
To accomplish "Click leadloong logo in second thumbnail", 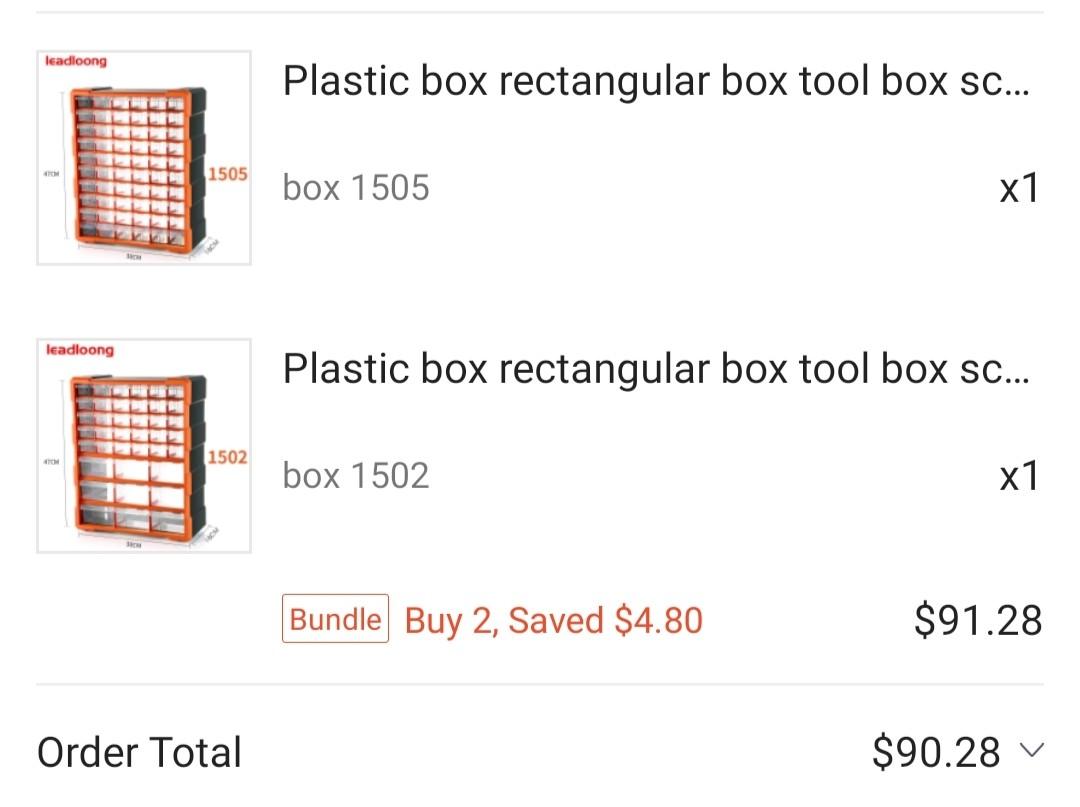I will pos(80,349).
